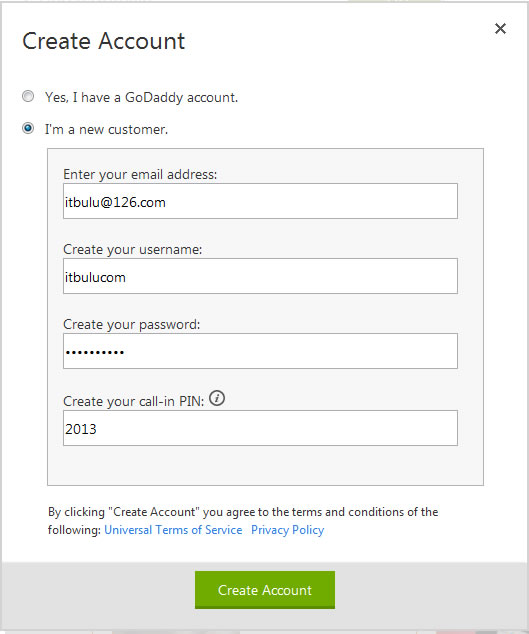Close the Create Account dialog
The width and height of the screenshot is (529, 634).
(x=500, y=28)
